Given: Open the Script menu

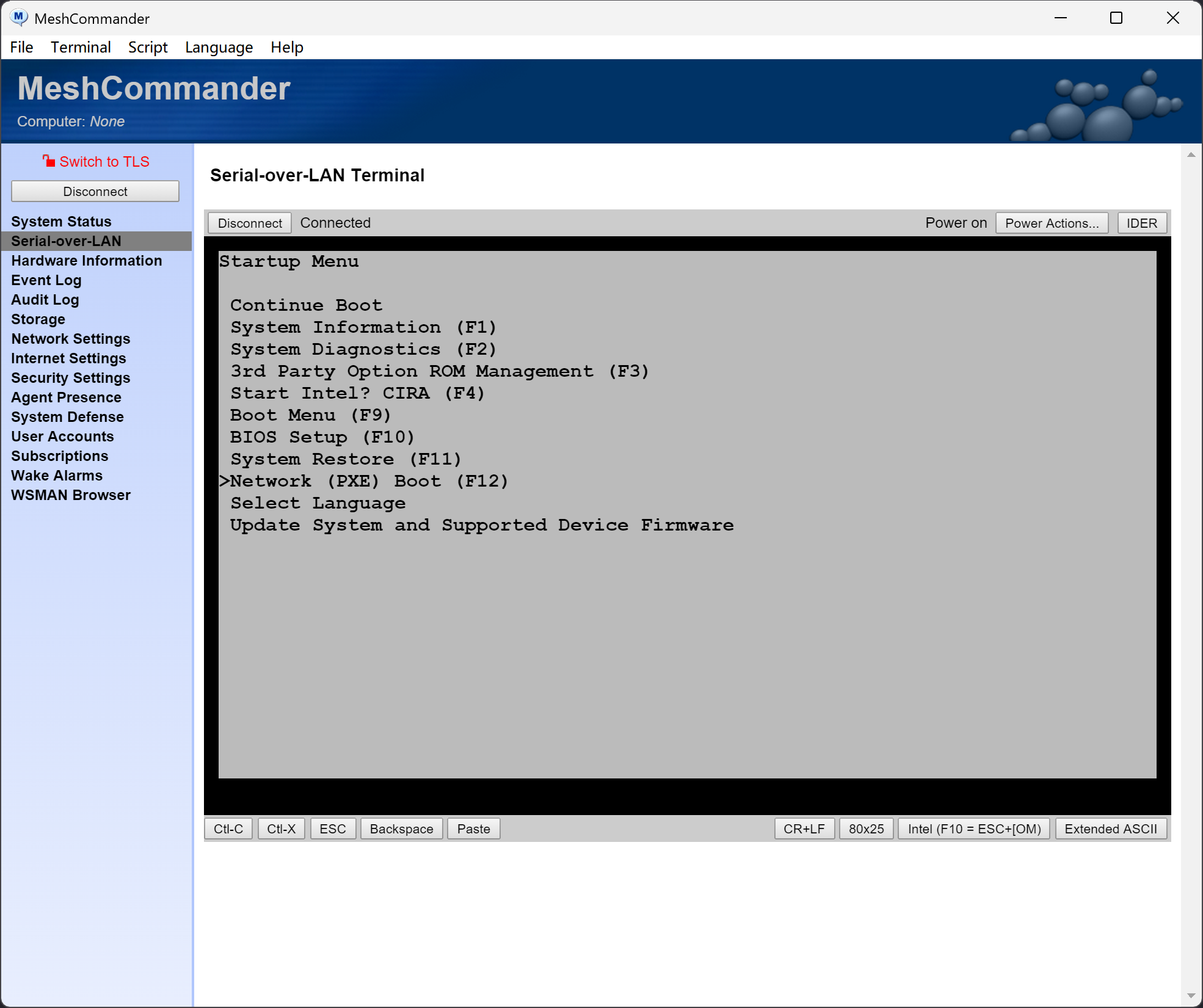Looking at the screenshot, I should point(148,47).
